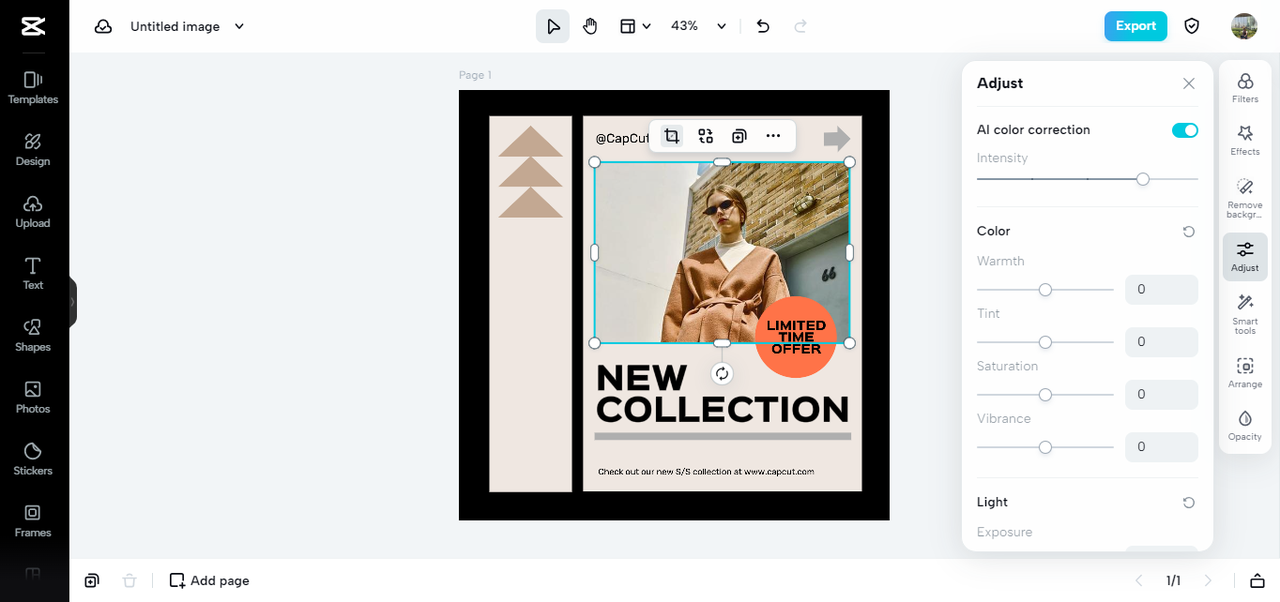Click the Tint value field

(x=1161, y=342)
